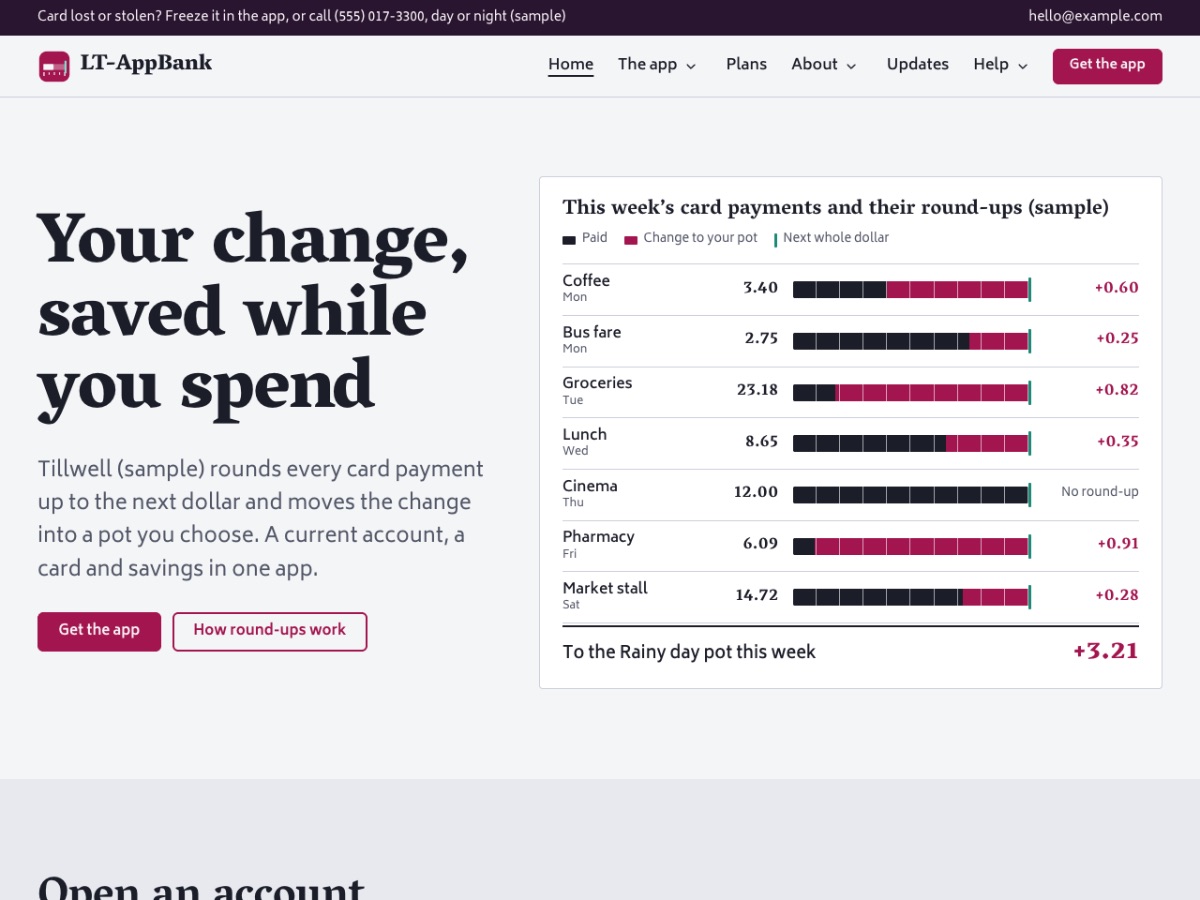Click the Pharmacy +0.91 round-up amount
Screen dimensions: 1200x900
(x=1118, y=544)
